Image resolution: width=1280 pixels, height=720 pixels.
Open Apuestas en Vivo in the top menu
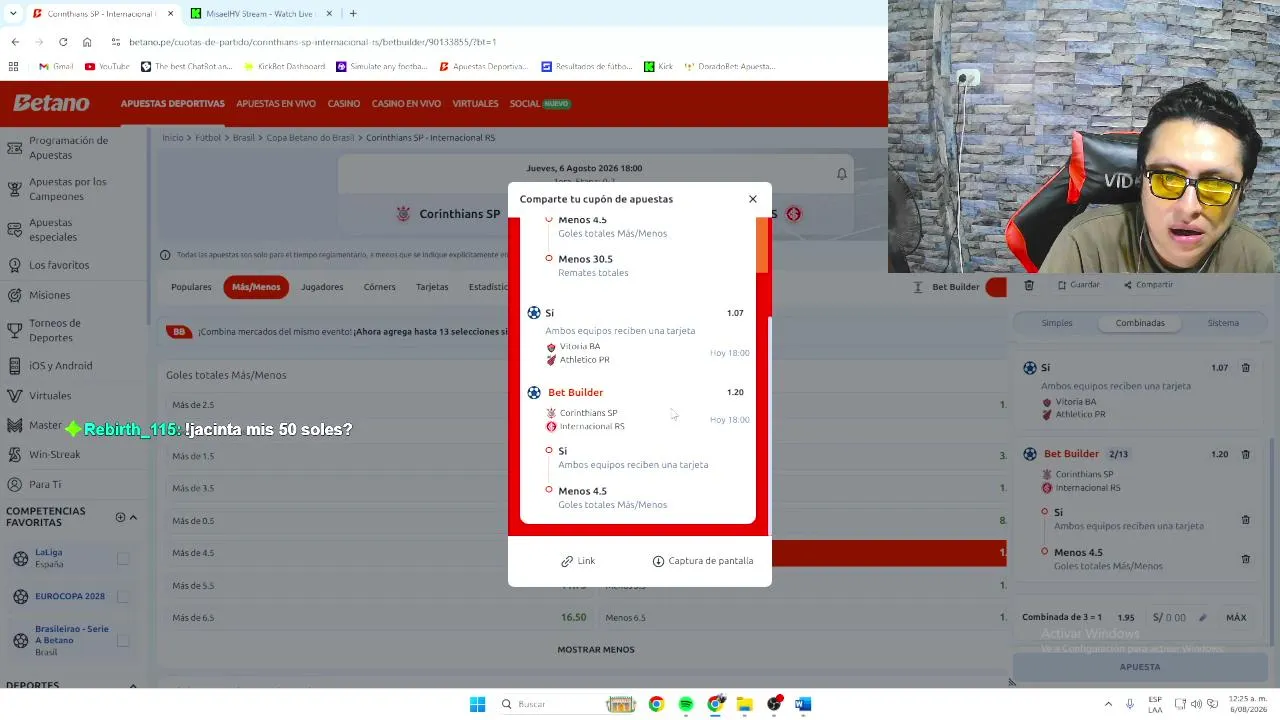click(x=276, y=104)
